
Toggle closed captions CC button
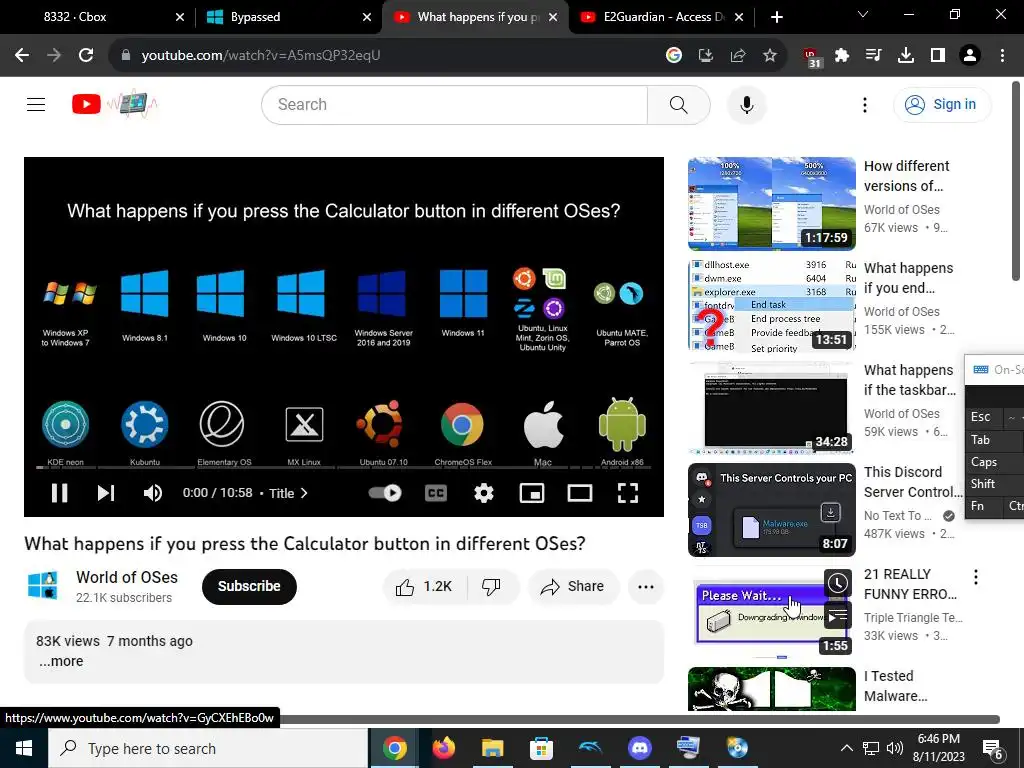coord(436,493)
